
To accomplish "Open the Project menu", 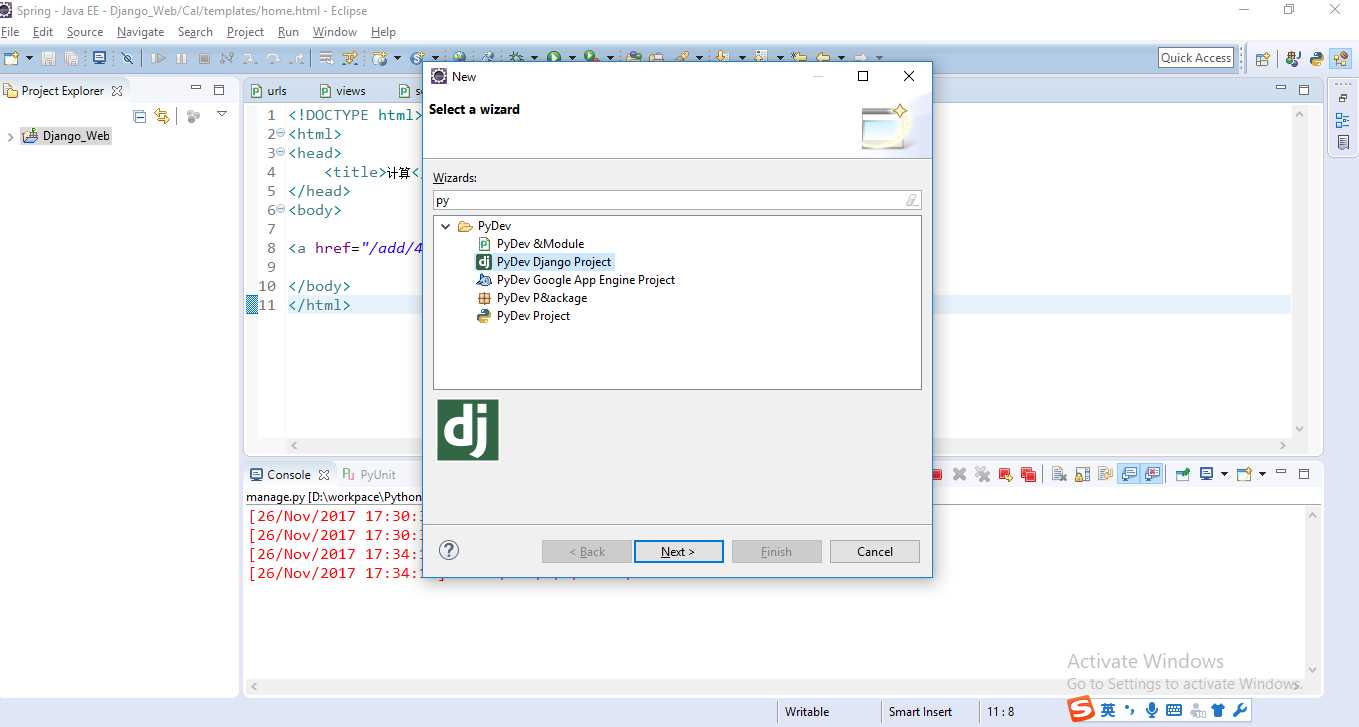I will (x=245, y=32).
